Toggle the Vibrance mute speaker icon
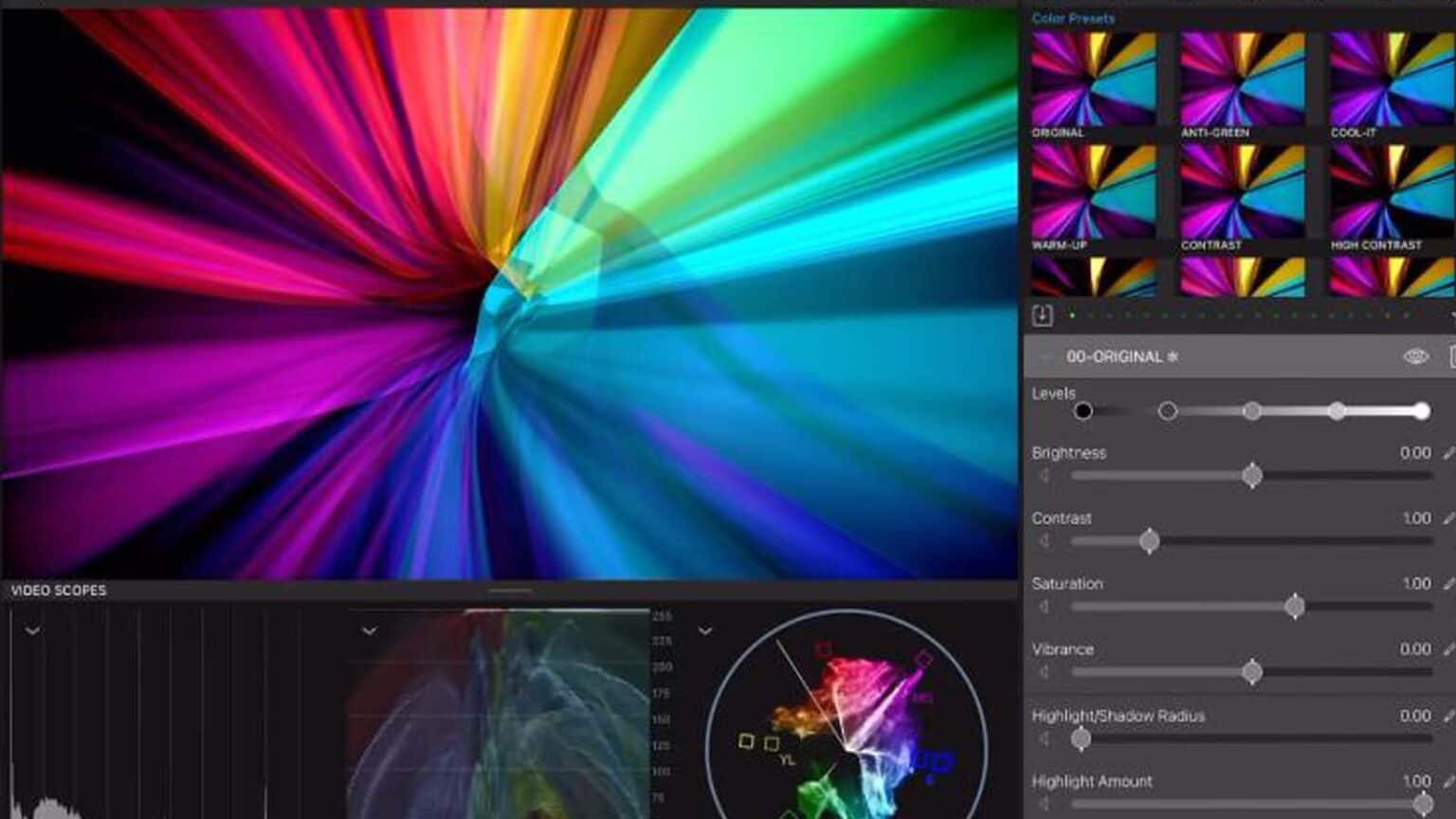1456x819 pixels. click(x=1044, y=671)
